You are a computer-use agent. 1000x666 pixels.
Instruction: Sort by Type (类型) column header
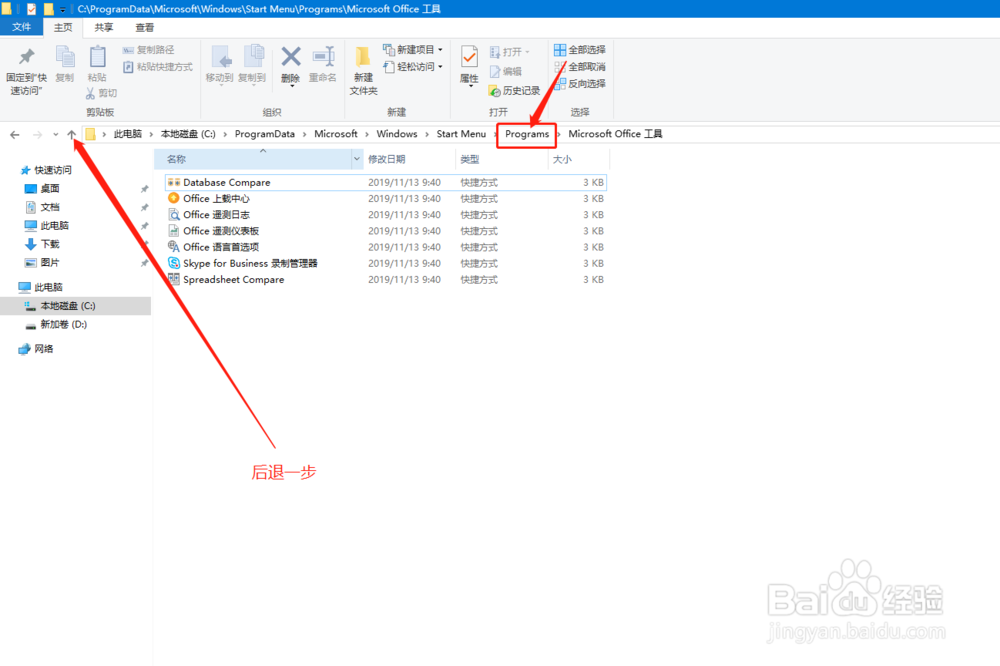501,159
